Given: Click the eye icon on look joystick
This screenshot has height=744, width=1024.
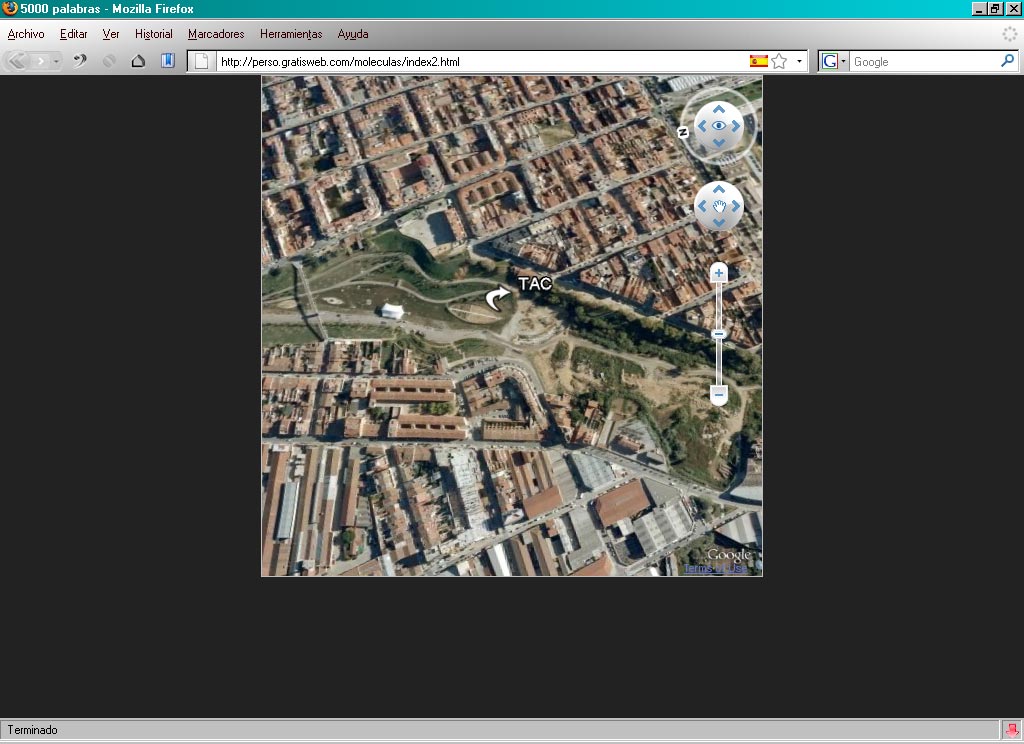Looking at the screenshot, I should click(718, 125).
